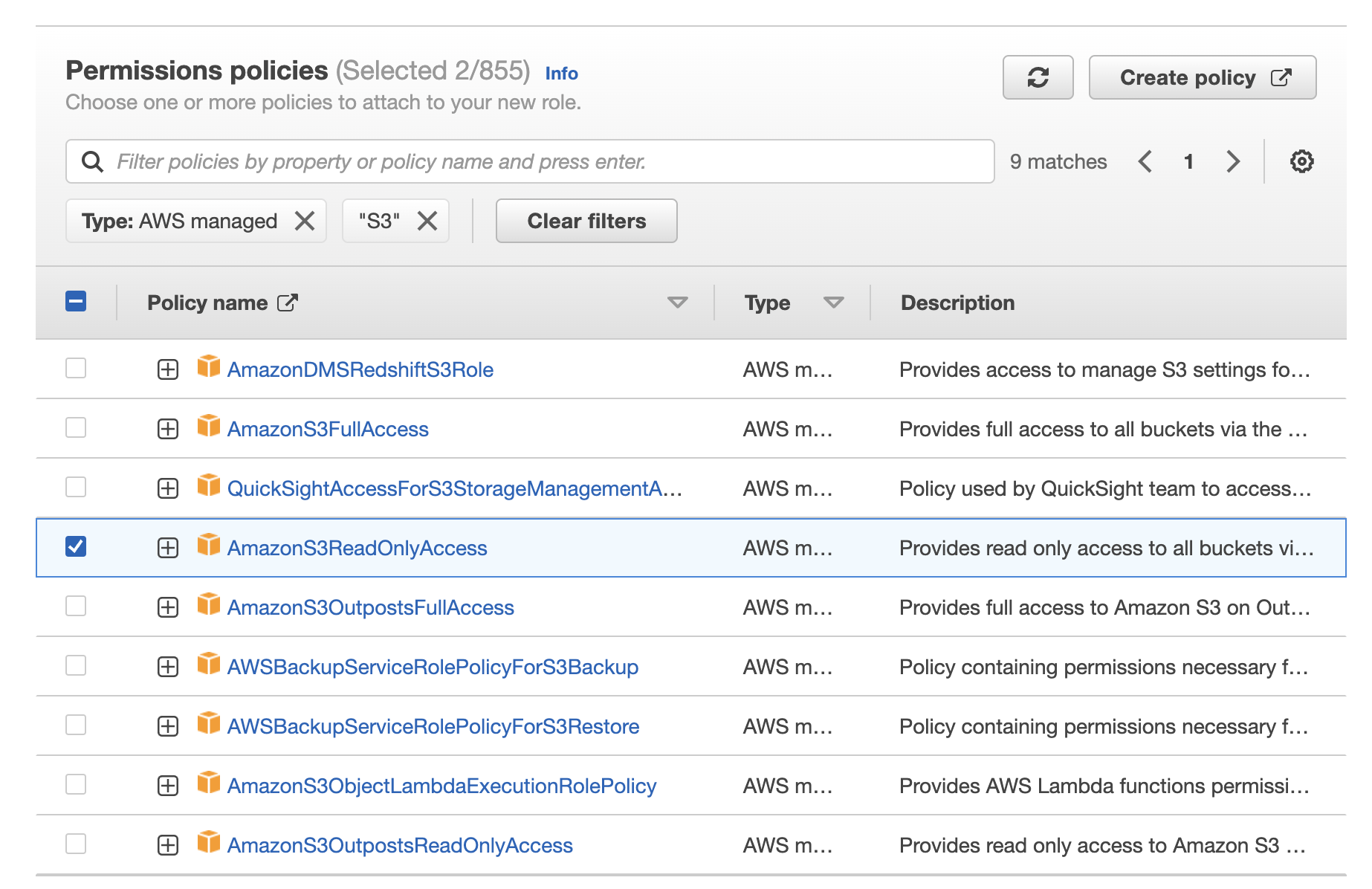
Task: Expand the AWSBackupServiceRolePolicyForS3Backup details
Action: click(x=168, y=667)
